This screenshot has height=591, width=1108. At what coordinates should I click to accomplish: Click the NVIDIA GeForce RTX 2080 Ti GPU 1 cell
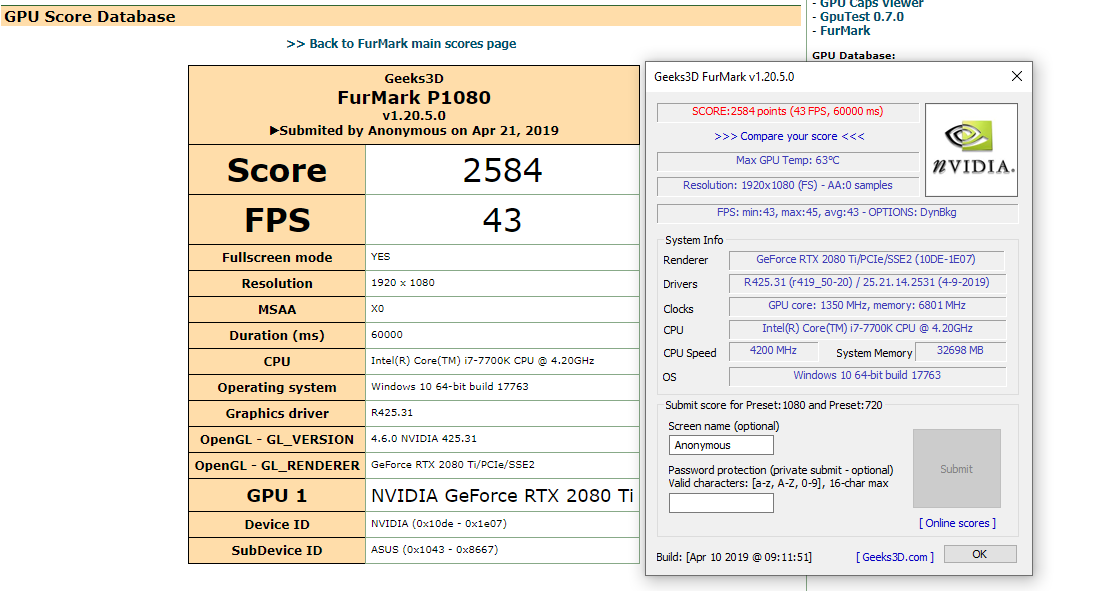click(502, 496)
